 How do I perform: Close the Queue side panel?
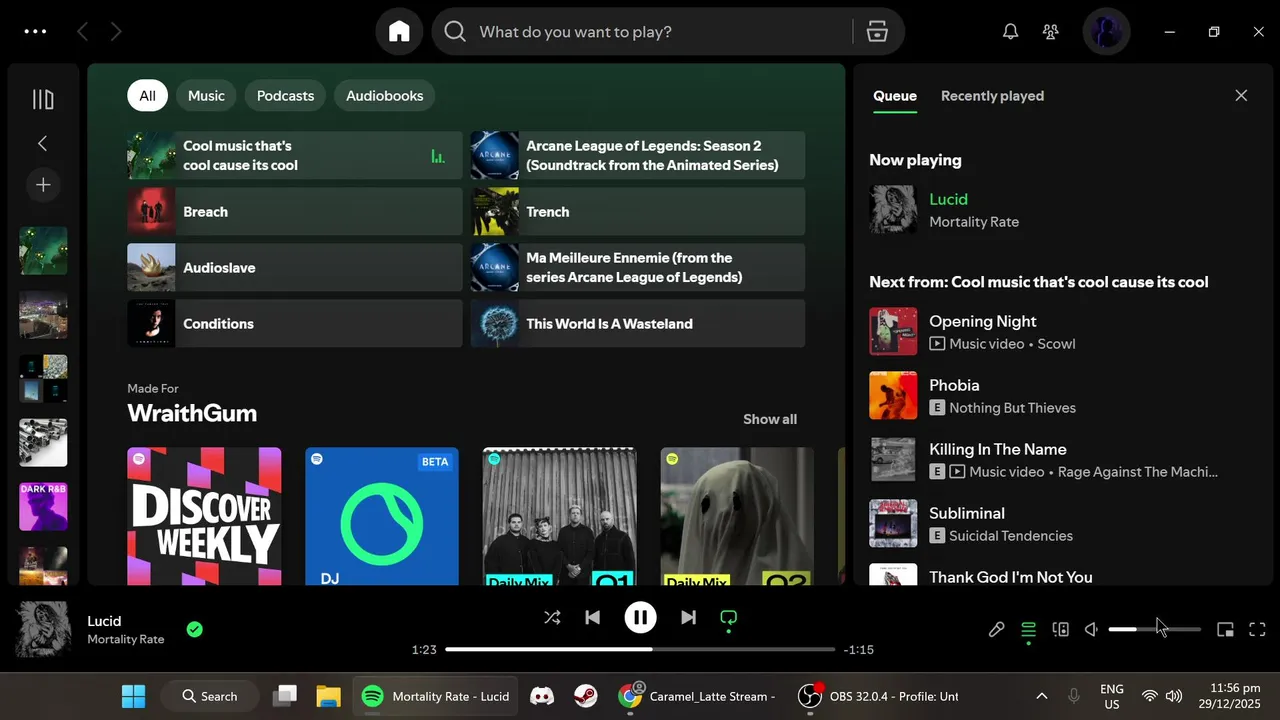click(x=1241, y=96)
